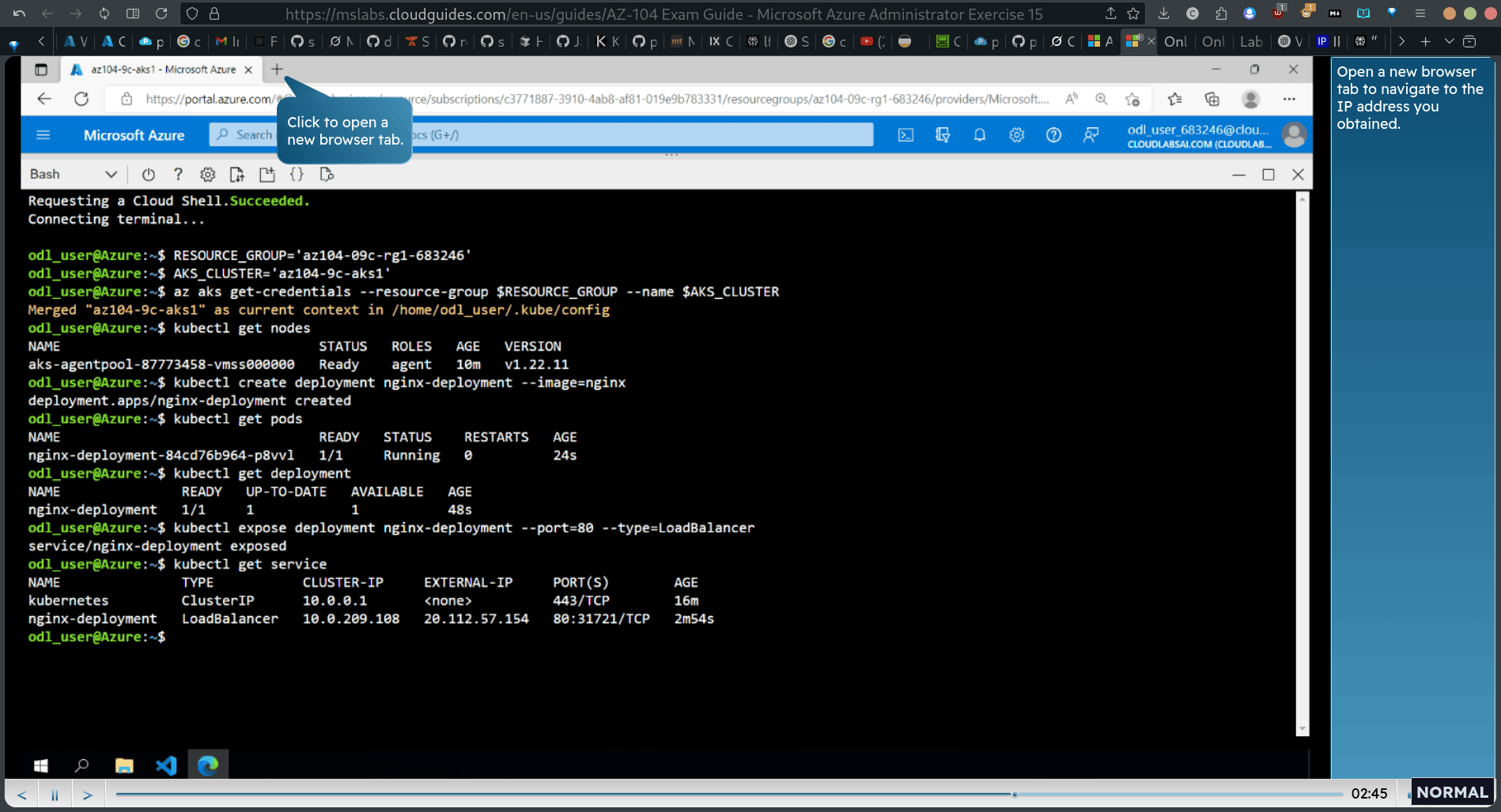Pause the guide playback
The width and height of the screenshot is (1501, 812).
tap(55, 795)
